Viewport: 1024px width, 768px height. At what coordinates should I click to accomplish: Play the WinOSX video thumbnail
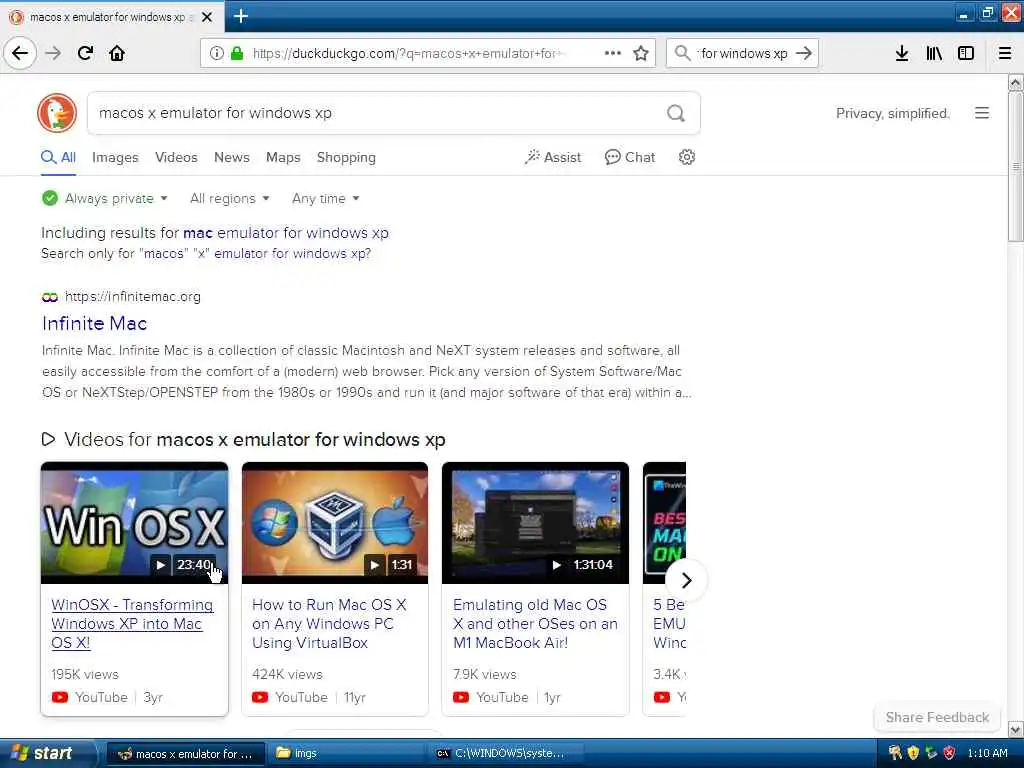(135, 523)
